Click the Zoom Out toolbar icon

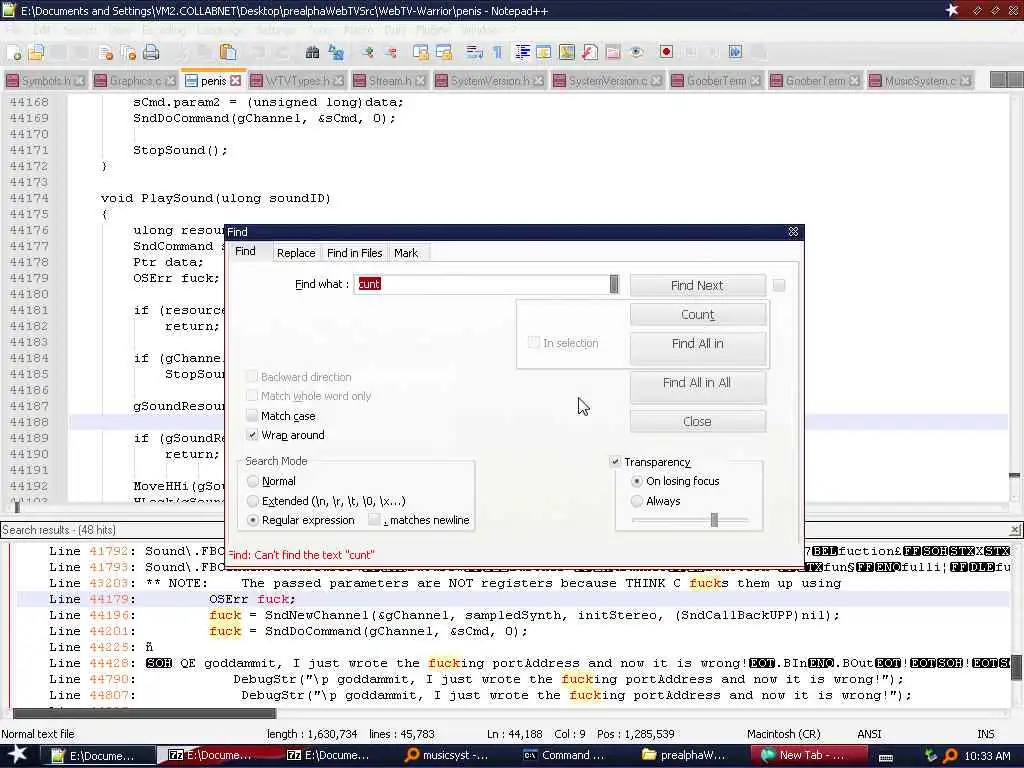pos(391,53)
